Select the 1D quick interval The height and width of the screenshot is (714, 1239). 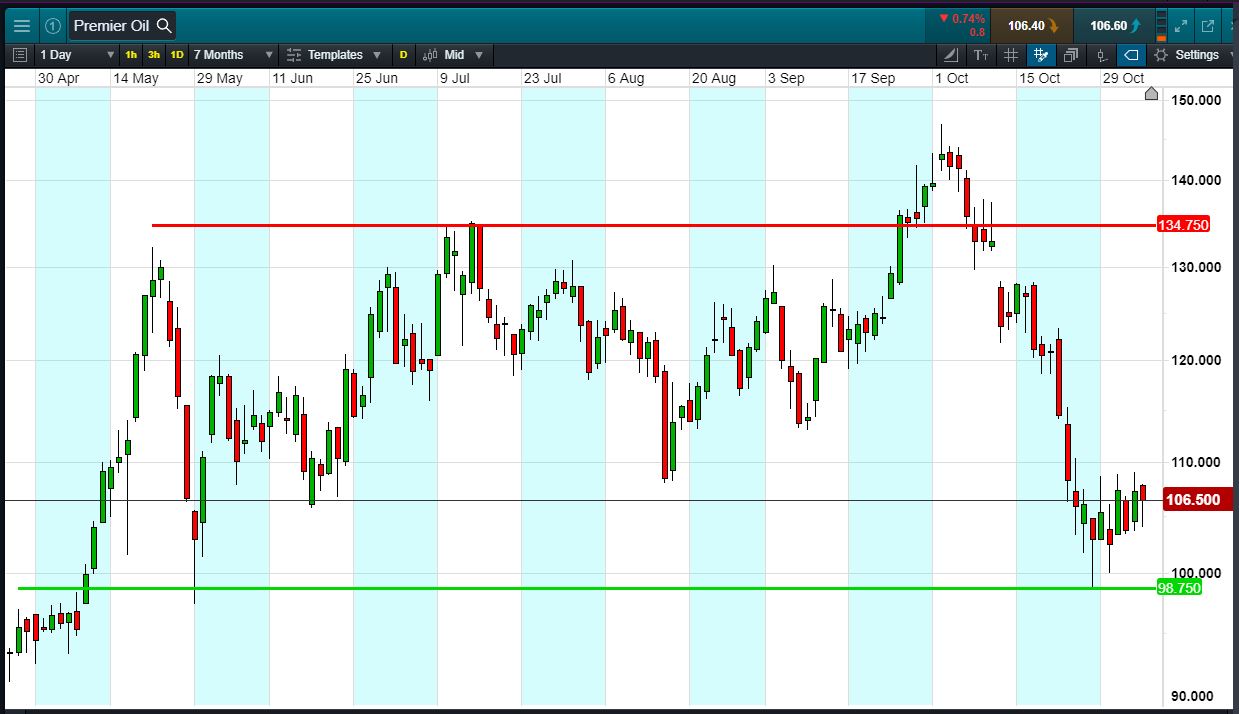[177, 55]
